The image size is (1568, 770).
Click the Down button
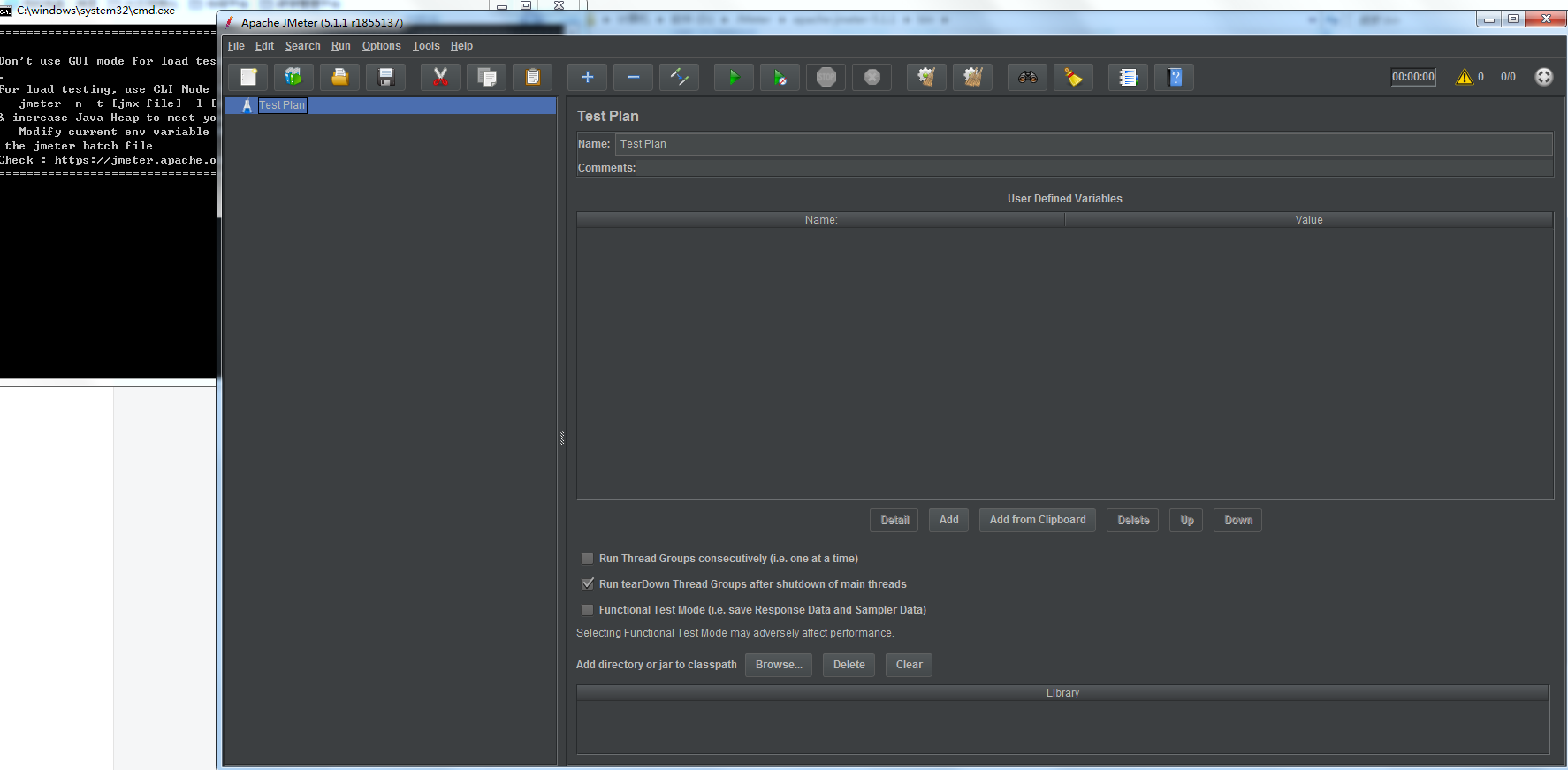[x=1238, y=520]
